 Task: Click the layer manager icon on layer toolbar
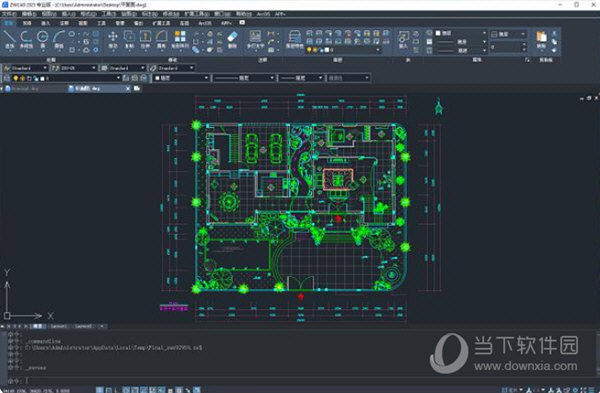tap(7, 78)
